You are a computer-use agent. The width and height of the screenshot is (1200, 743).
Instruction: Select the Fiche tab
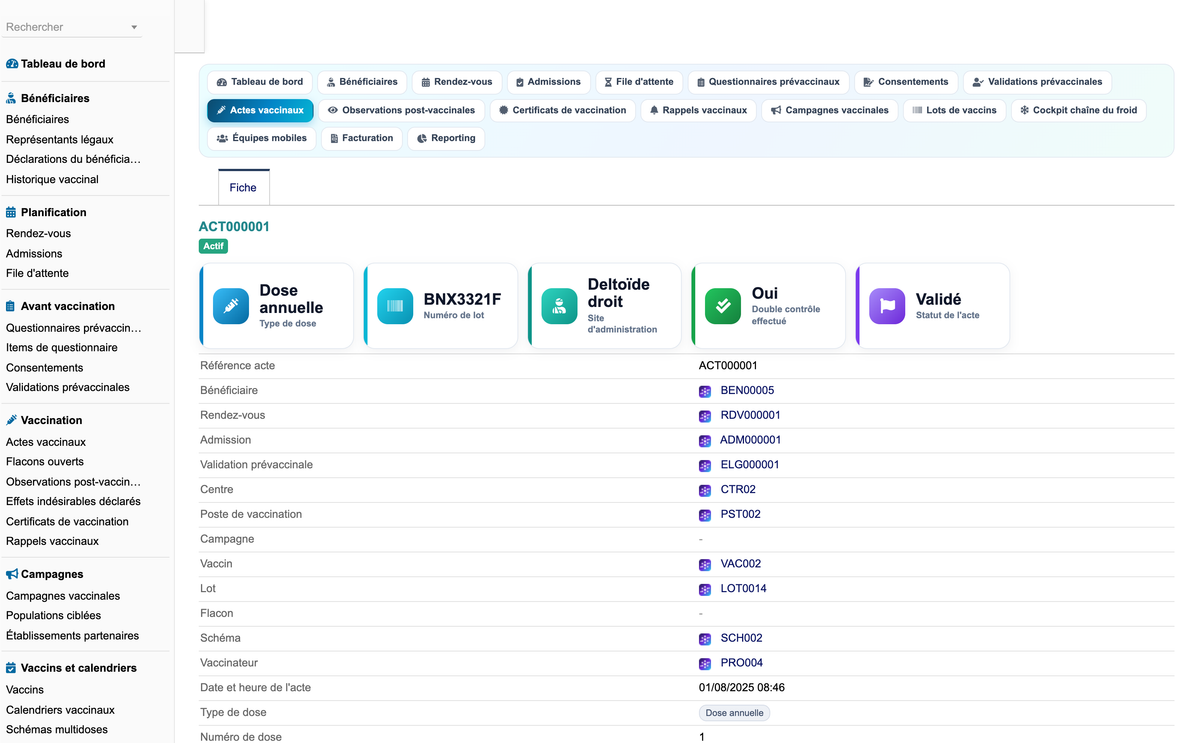click(243, 187)
